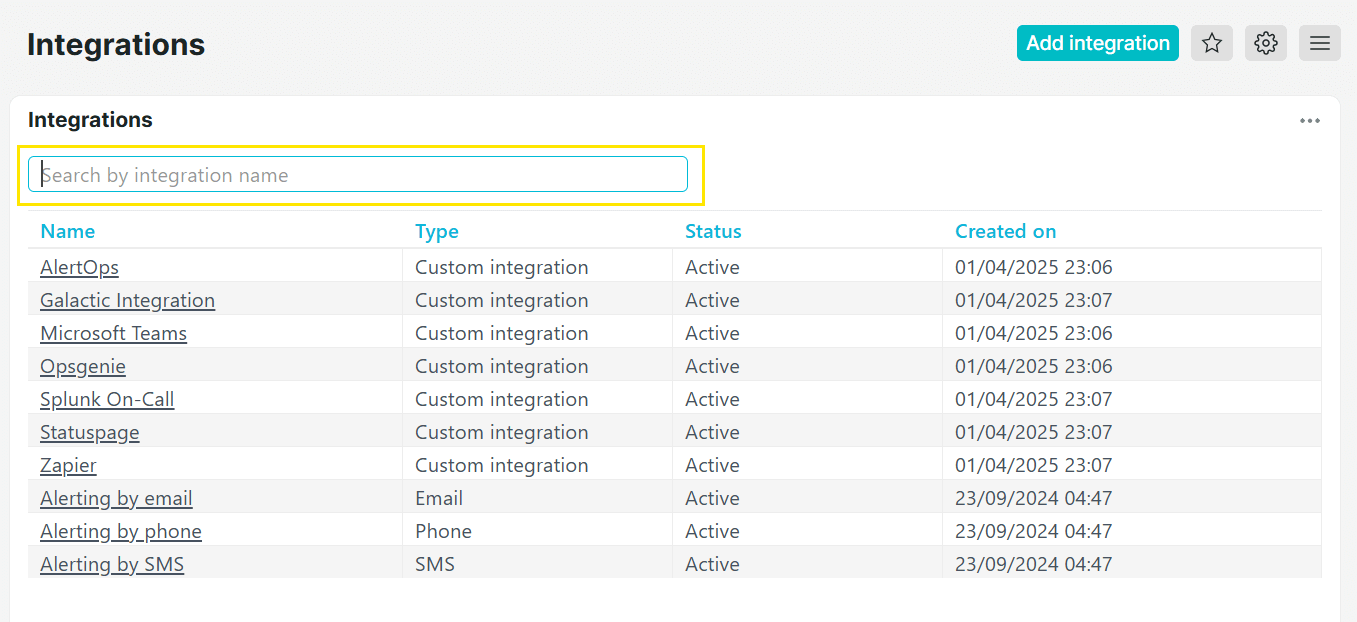Sort table by Status column header
Image resolution: width=1357 pixels, height=622 pixels.
(x=712, y=231)
